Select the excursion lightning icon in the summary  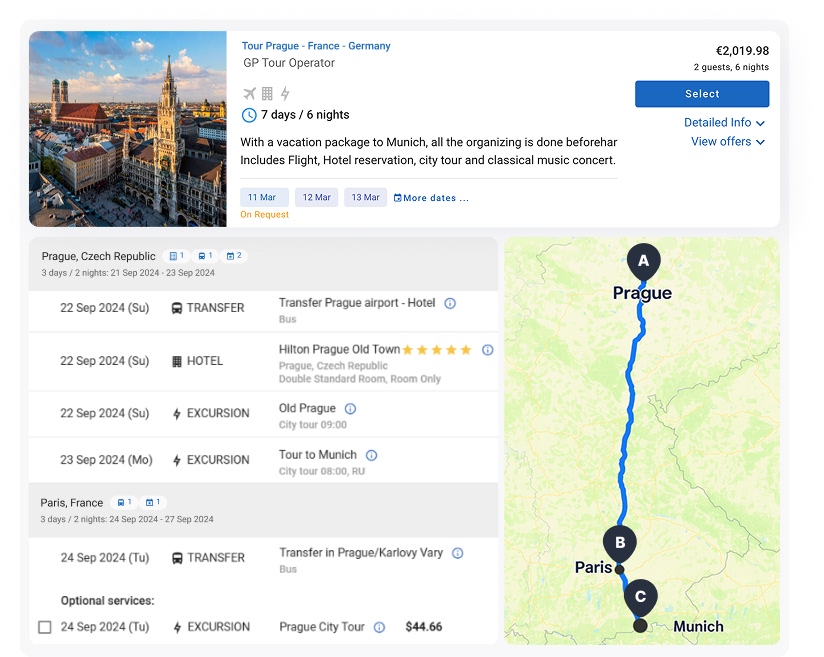tap(285, 94)
